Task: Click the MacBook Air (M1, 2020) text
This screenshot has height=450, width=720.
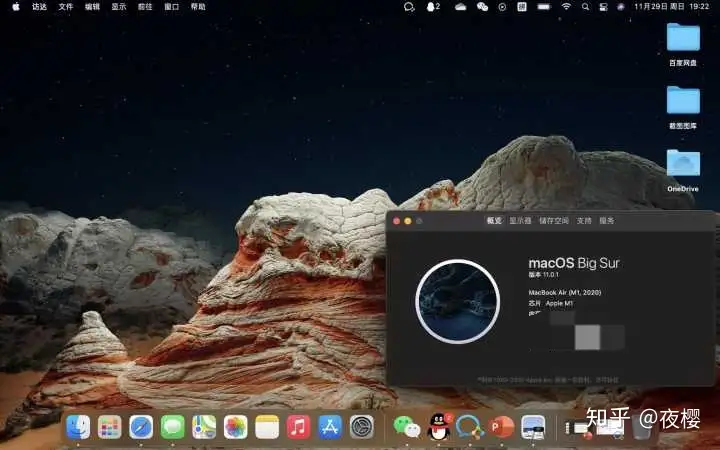Action: [565, 292]
